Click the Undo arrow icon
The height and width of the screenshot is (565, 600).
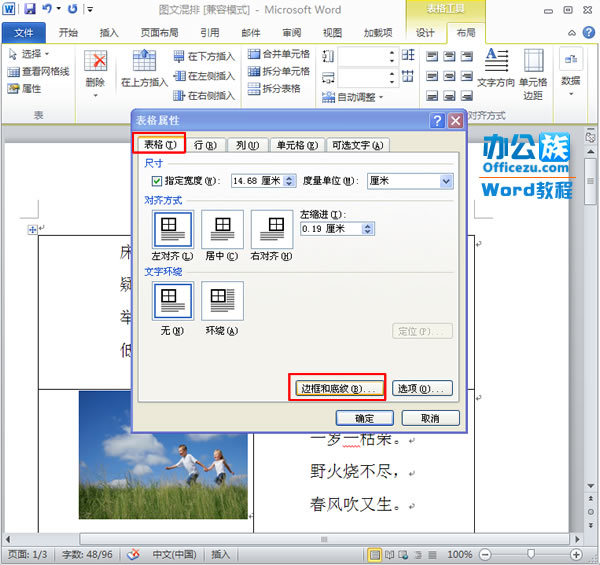(x=47, y=8)
